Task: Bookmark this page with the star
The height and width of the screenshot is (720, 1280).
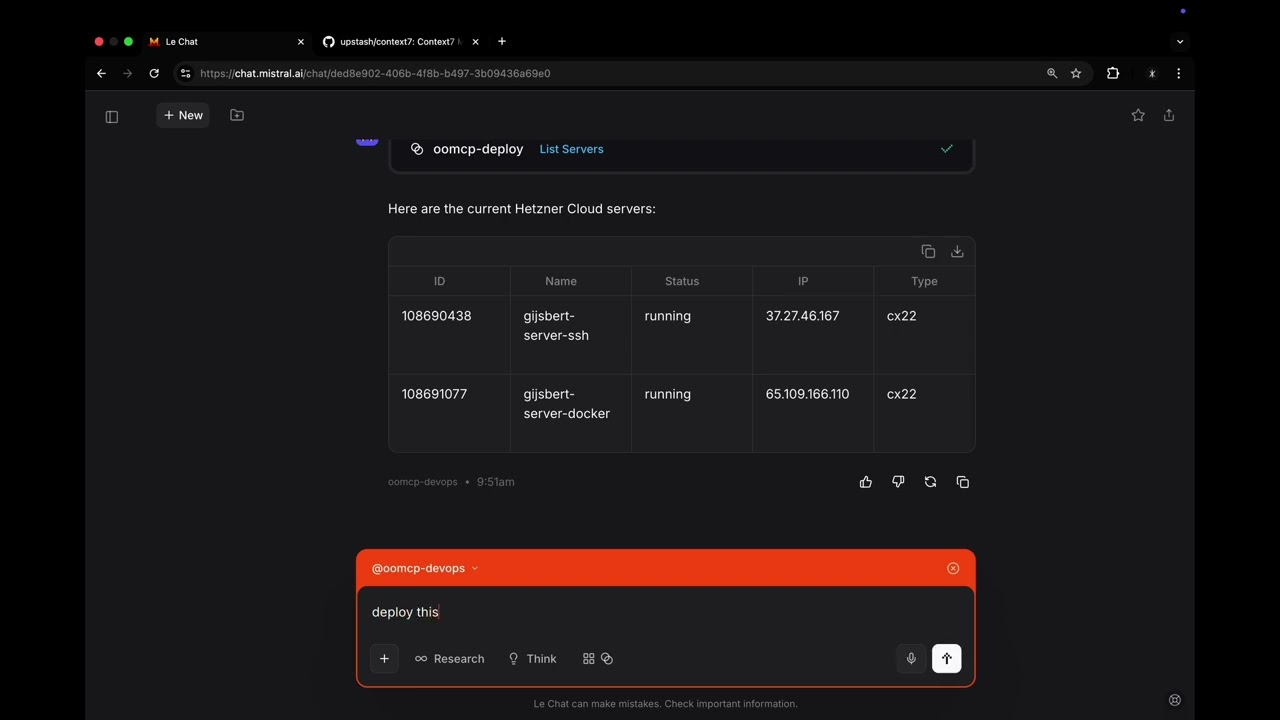Action: 1076,73
